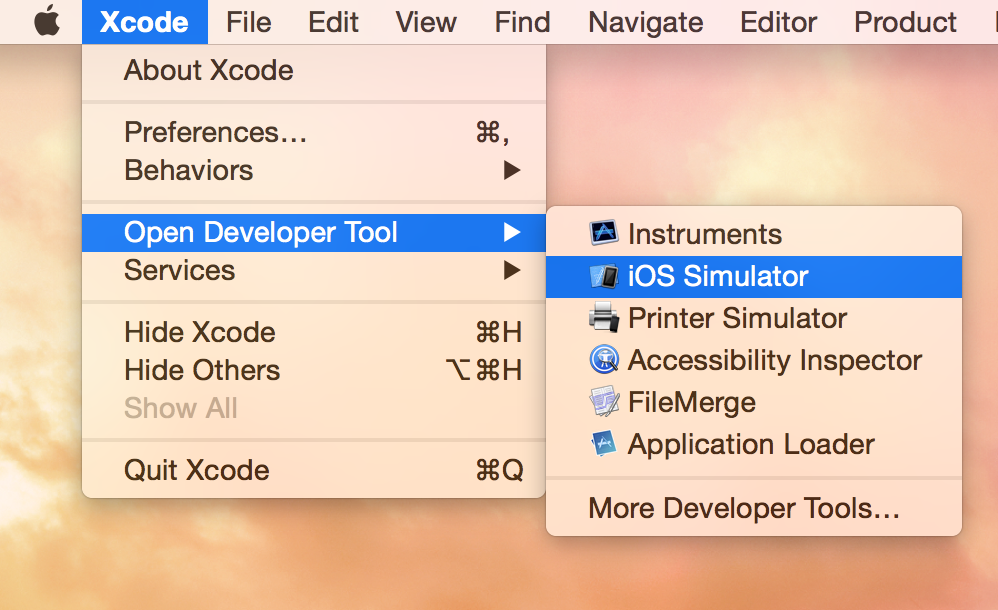Select About Xcode
This screenshot has height=610, width=998.
pos(209,71)
